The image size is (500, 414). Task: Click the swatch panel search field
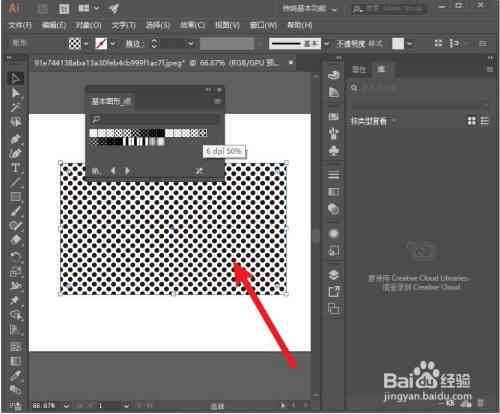pyautogui.click(x=154, y=119)
